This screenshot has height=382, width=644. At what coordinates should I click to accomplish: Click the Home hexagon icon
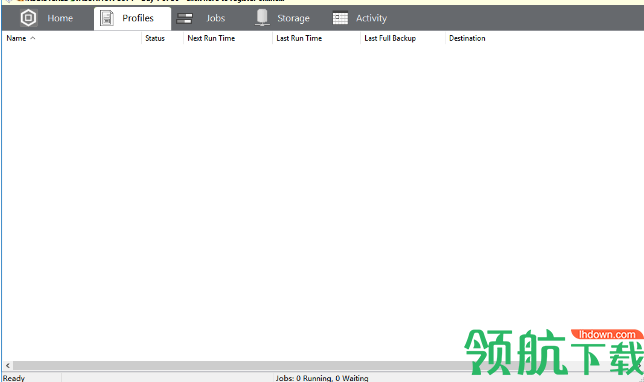point(29,18)
